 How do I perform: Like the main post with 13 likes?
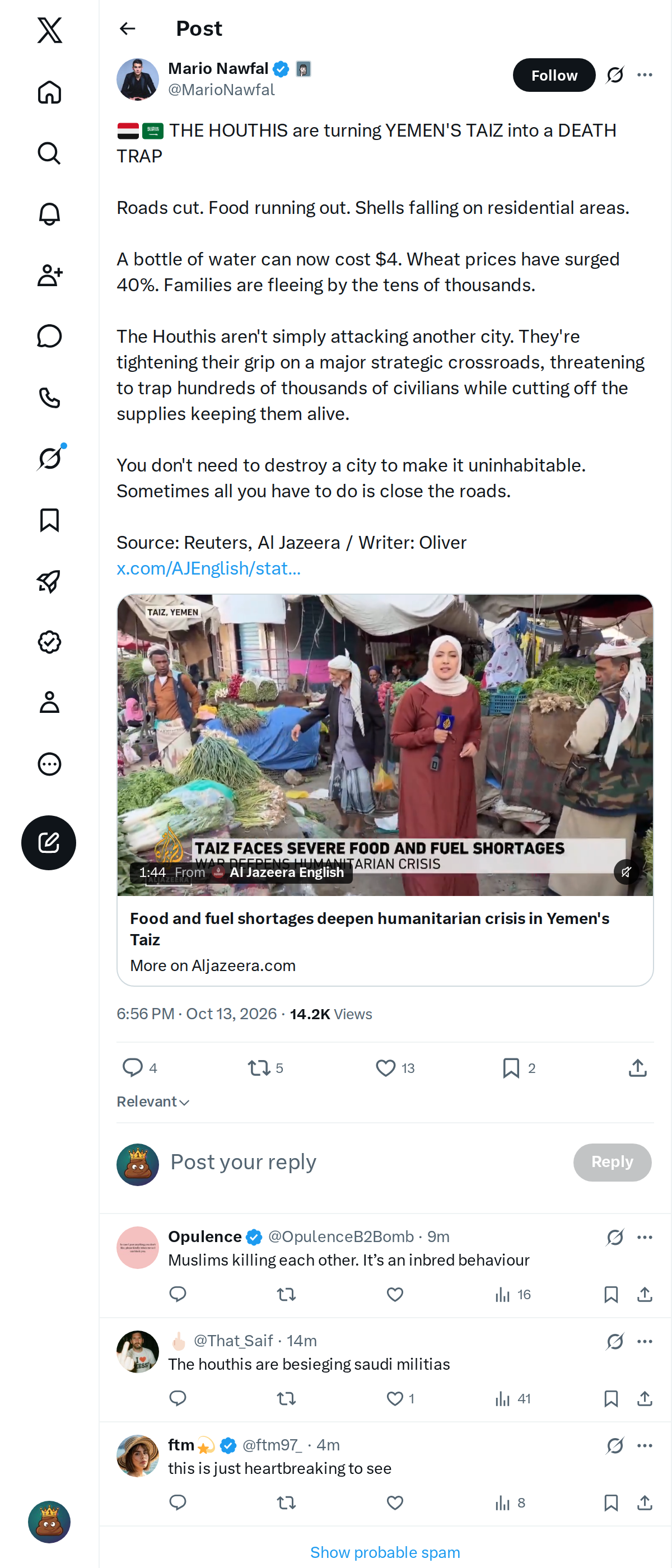click(394, 1068)
